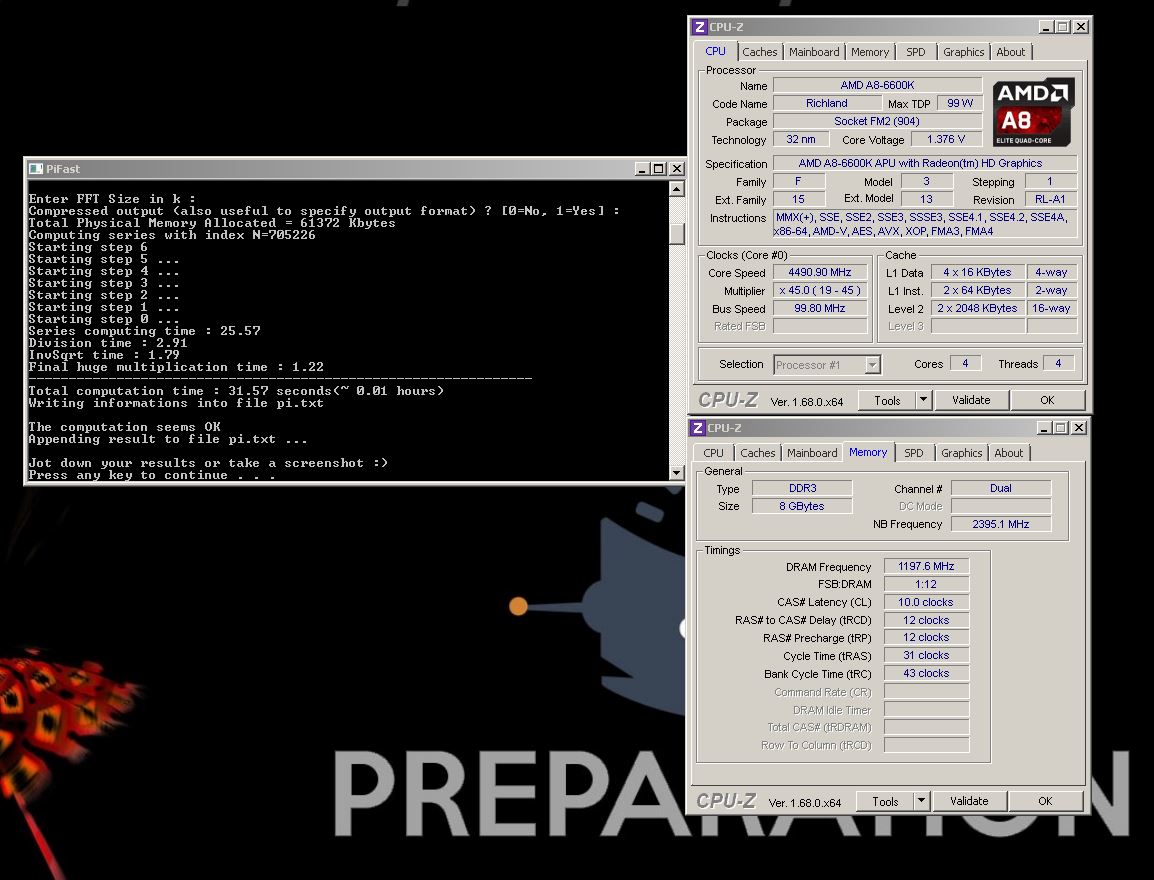Switch to Caches tab in upper CPU-Z

pyautogui.click(x=760, y=52)
